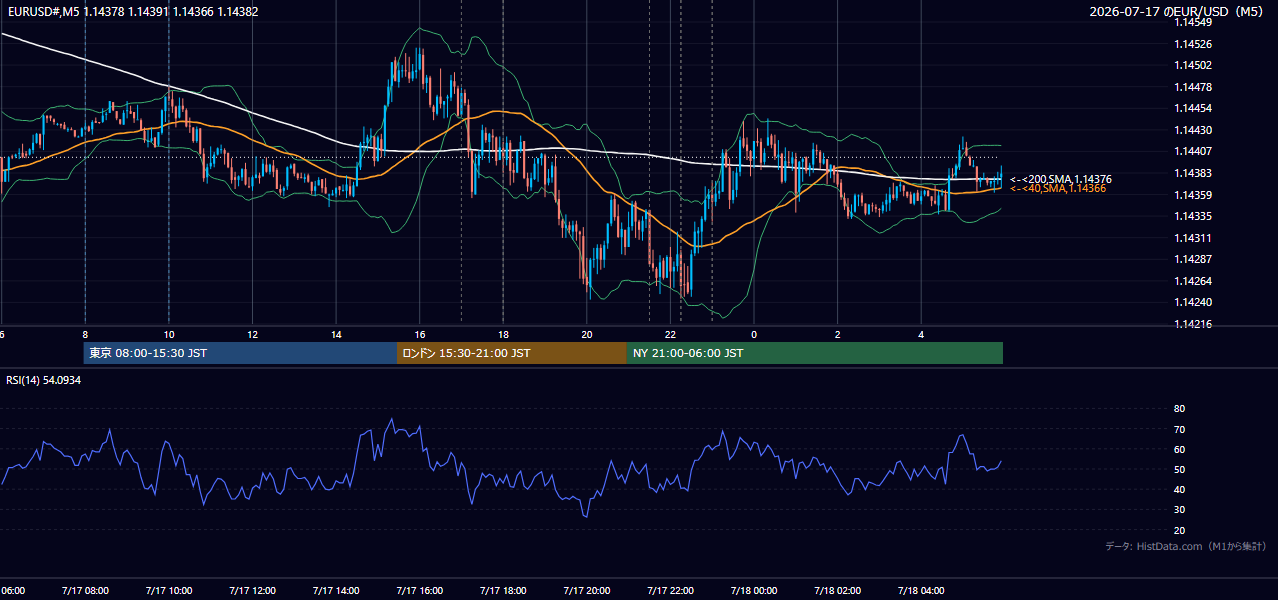The height and width of the screenshot is (600, 1278).
Task: Click price level 1.14287 on price axis
Action: point(1193,259)
